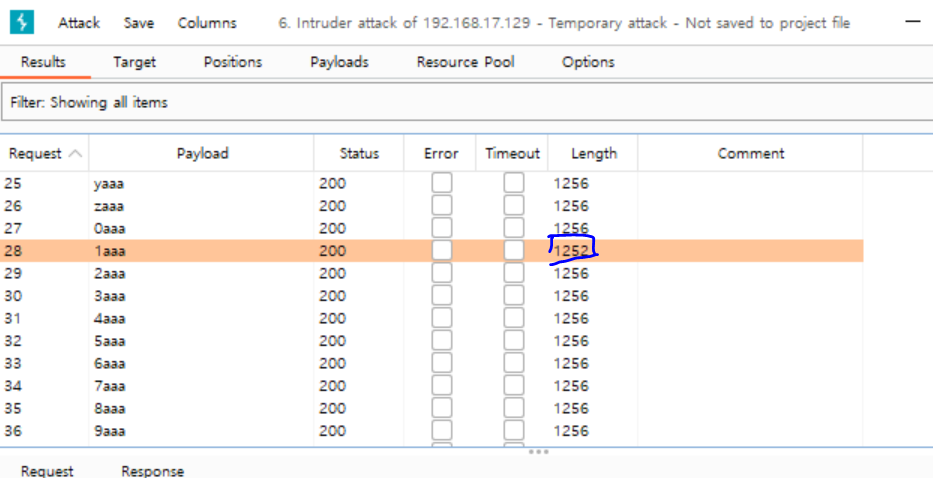Select payload 8aaa in request 35

pyautogui.click(x=109, y=408)
